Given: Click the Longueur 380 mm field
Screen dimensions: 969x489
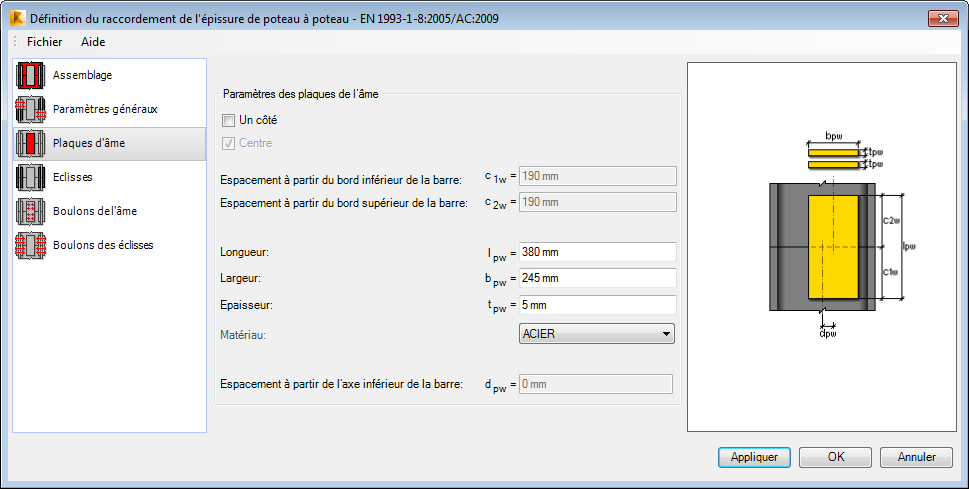Looking at the screenshot, I should point(598,252).
